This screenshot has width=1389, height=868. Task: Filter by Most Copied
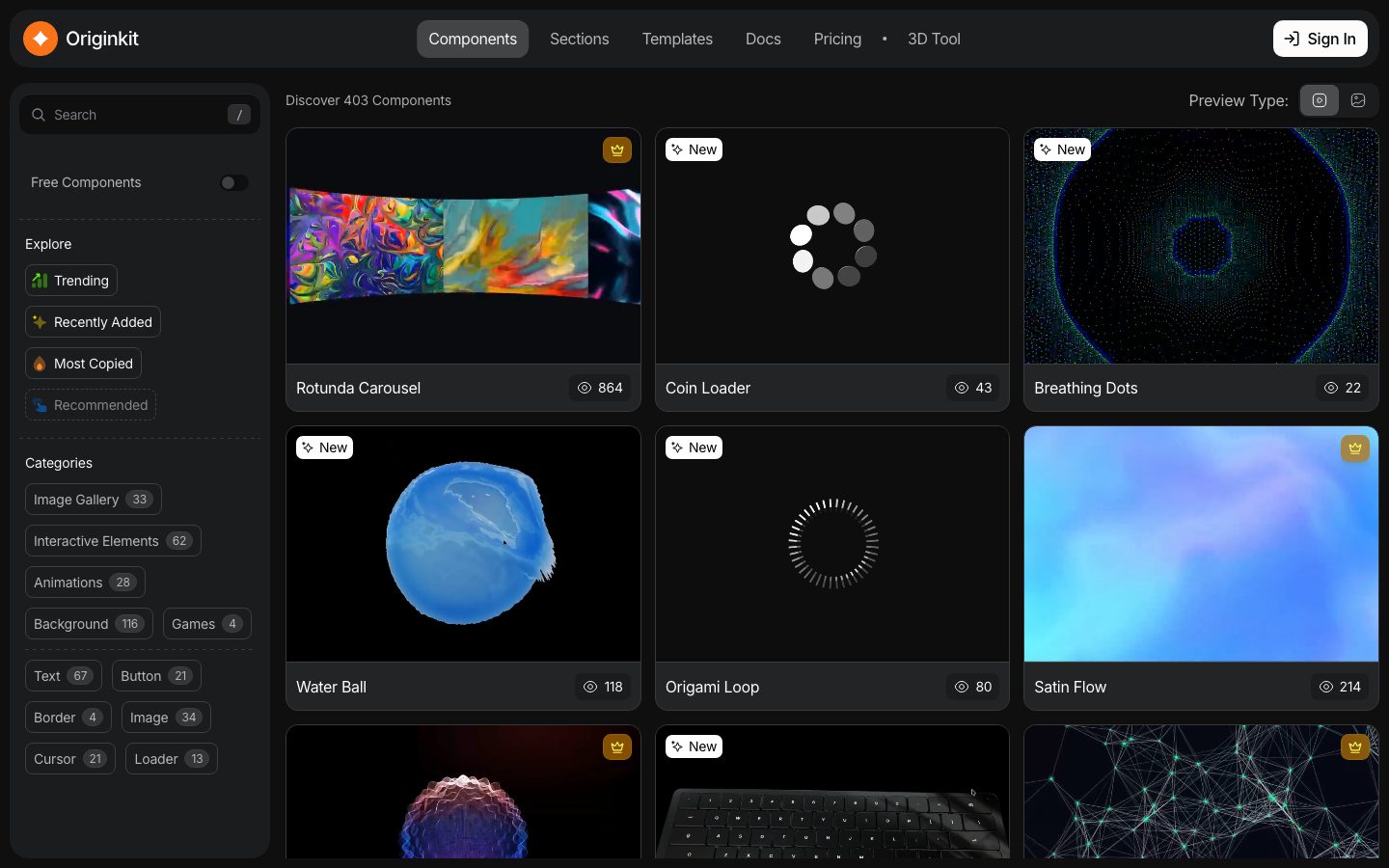click(83, 364)
